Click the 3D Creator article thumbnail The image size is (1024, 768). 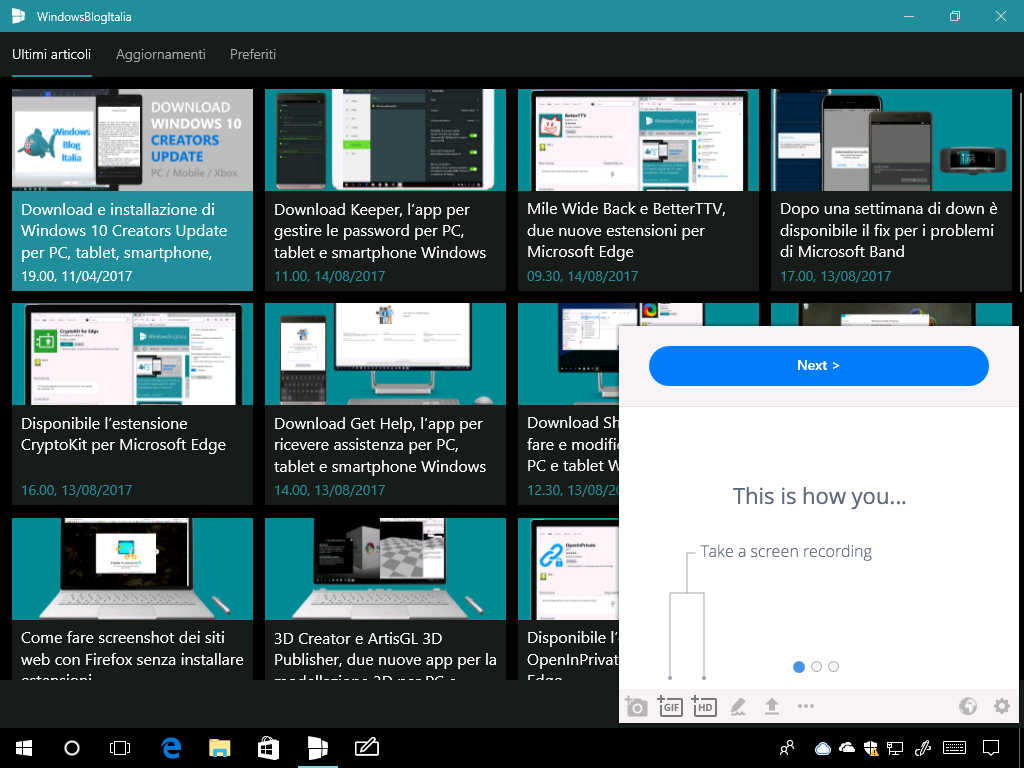click(385, 569)
